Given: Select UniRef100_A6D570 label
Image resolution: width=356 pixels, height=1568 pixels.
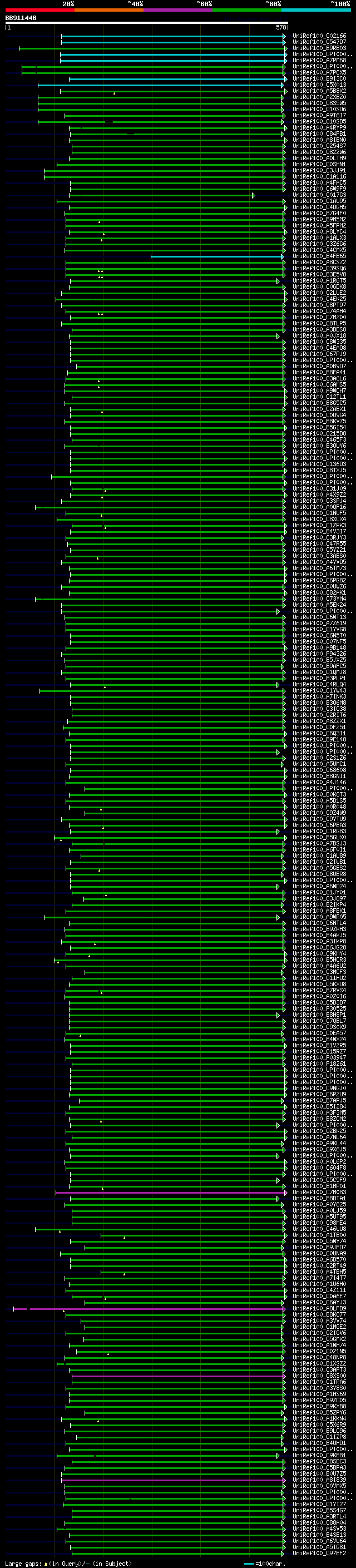Looking at the screenshot, I should tap(319, 1259).
